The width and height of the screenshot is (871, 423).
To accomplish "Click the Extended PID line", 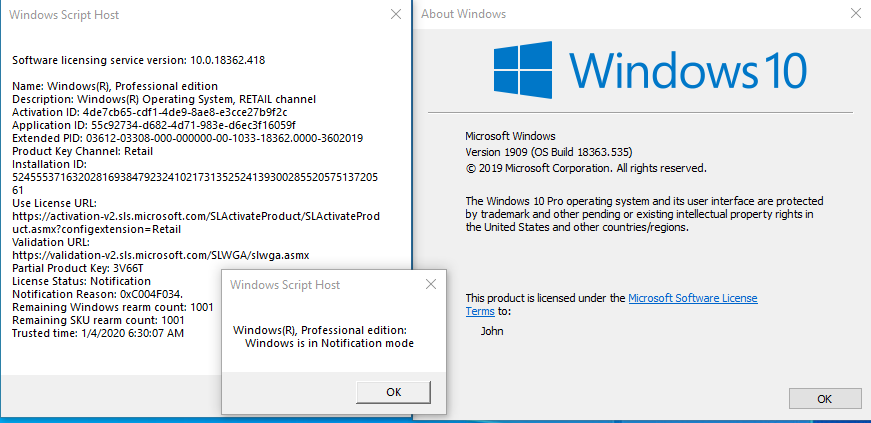I will pos(188,138).
